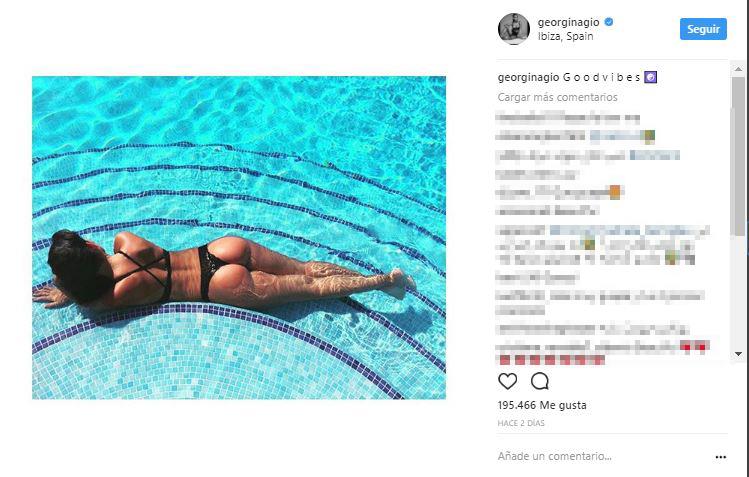Screen dimensions: 749x477
Task: Click the blue verified badge
Action: pyautogui.click(x=609, y=22)
